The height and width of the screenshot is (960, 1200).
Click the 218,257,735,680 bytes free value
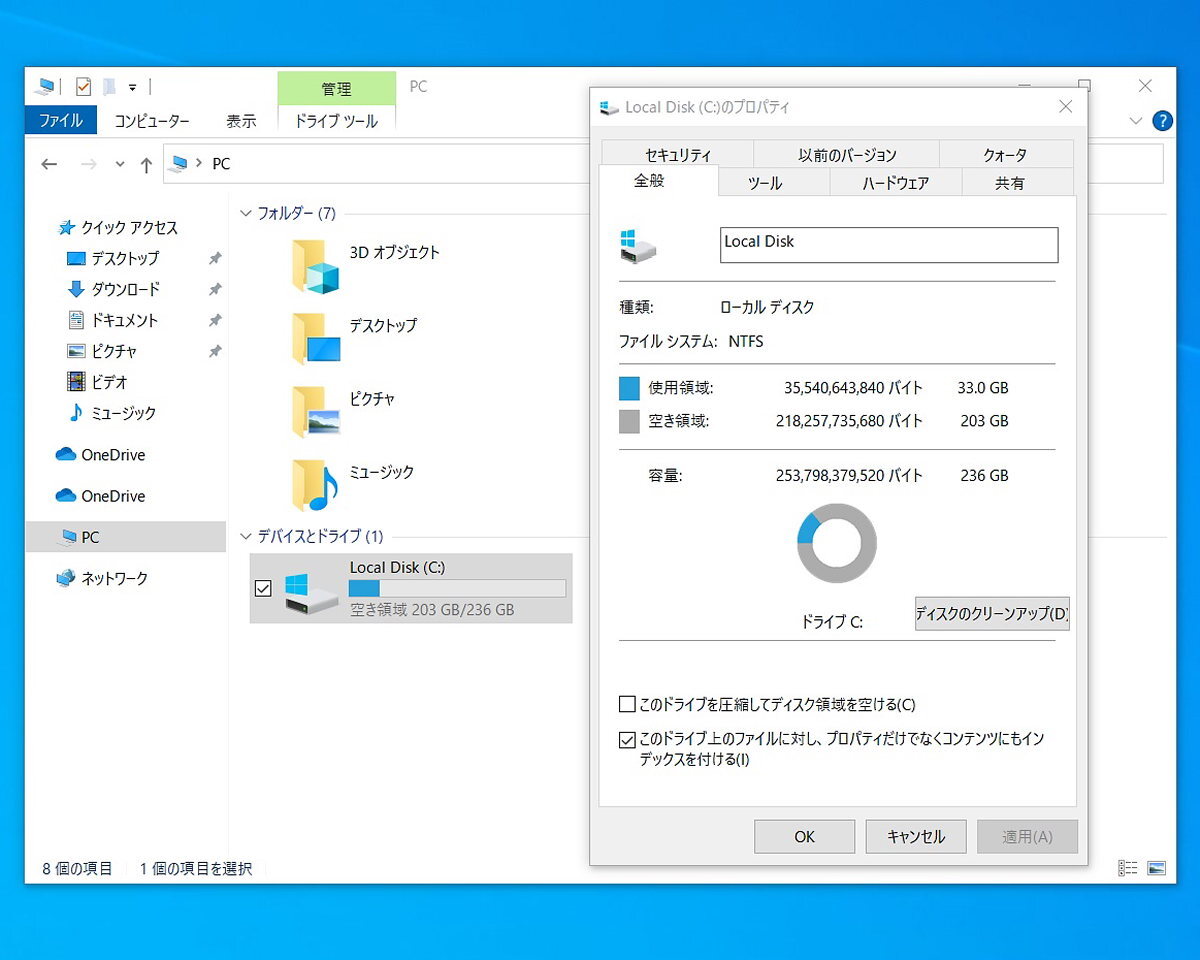pyautogui.click(x=849, y=421)
